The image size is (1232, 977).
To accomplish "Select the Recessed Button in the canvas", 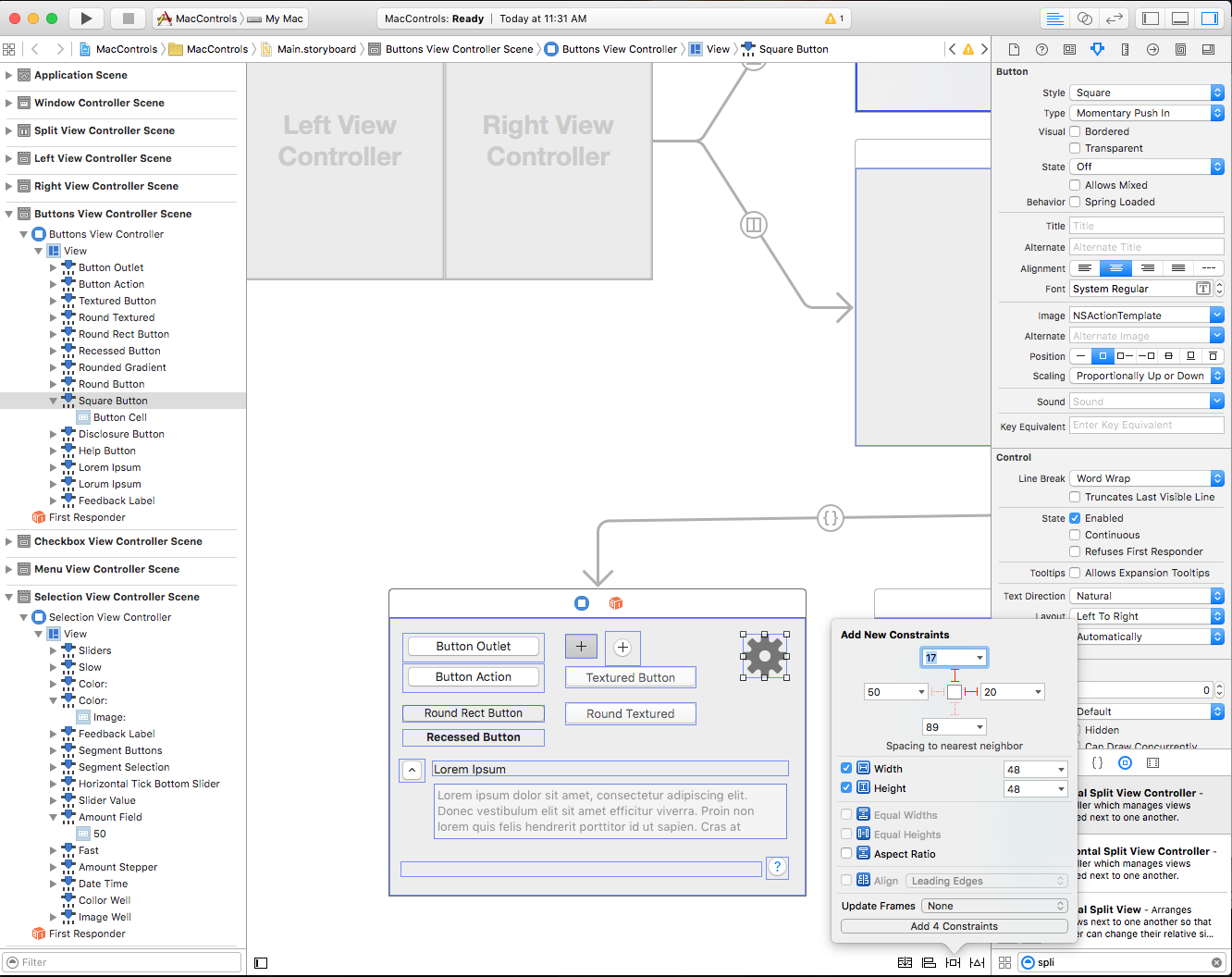I will pyautogui.click(x=473, y=736).
